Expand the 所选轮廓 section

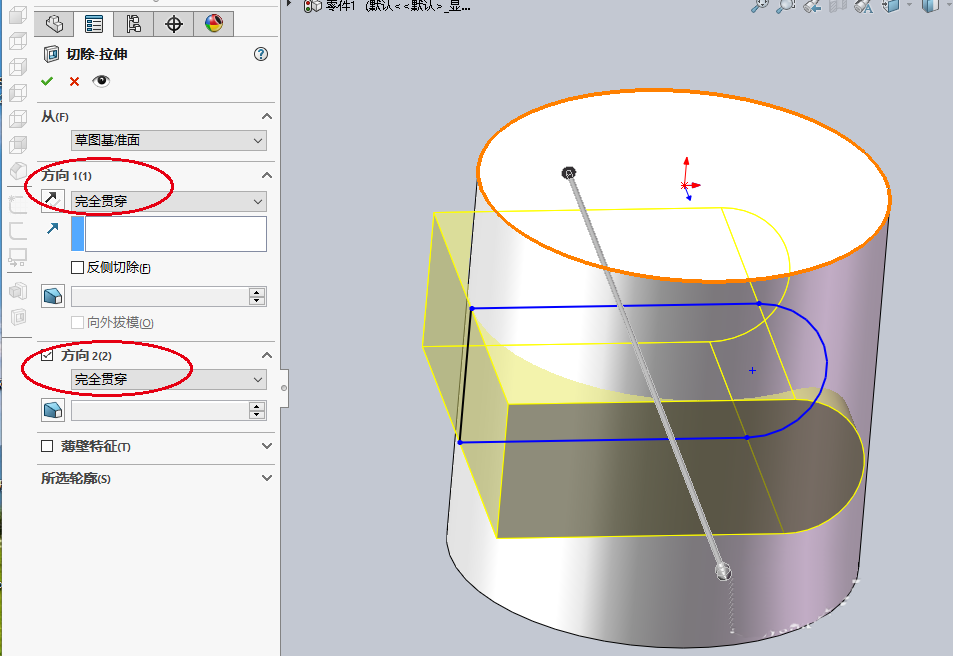(264, 477)
